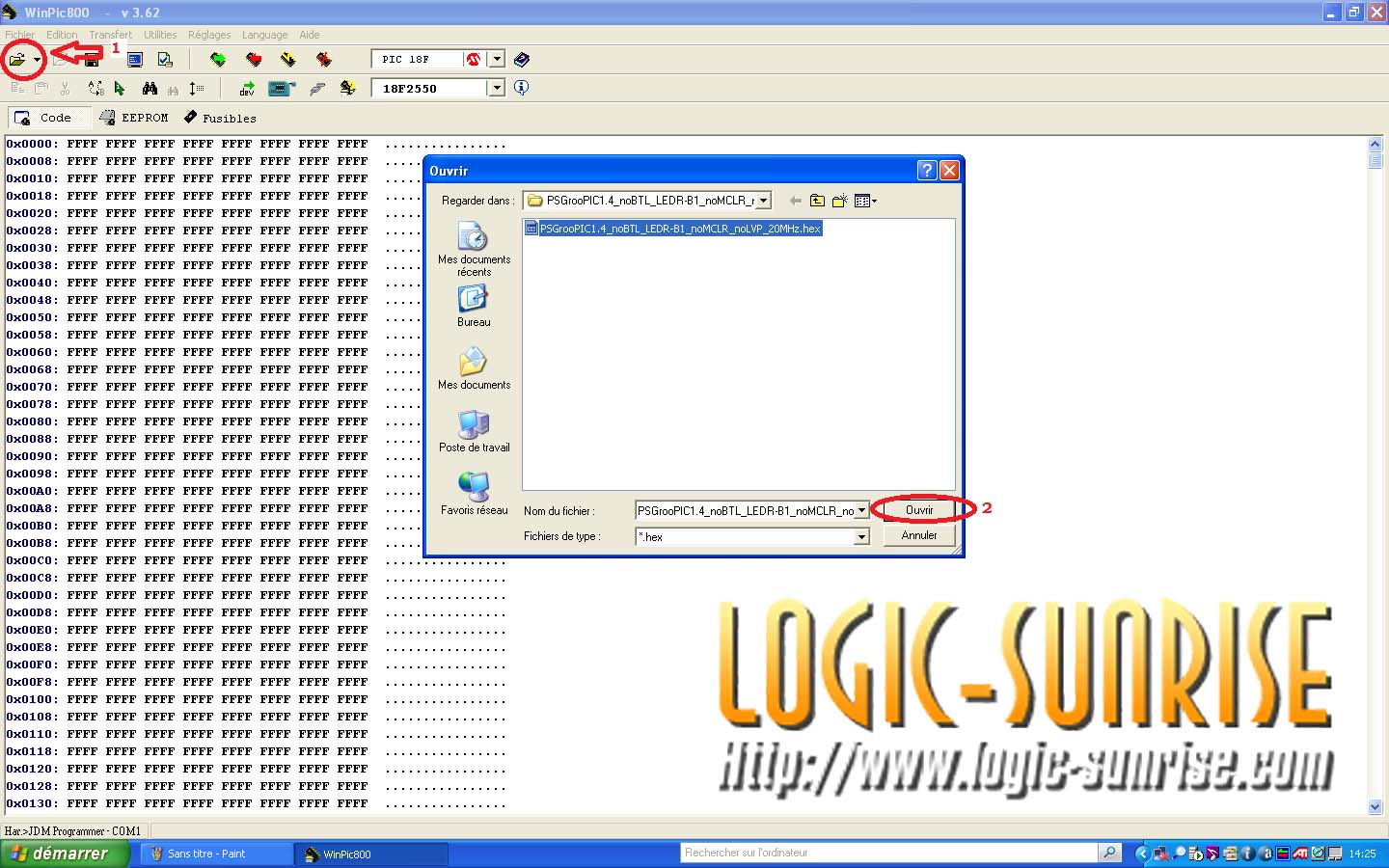Click Ouvrir button in the dialog
The height and width of the screenshot is (868, 1389).
click(x=919, y=510)
